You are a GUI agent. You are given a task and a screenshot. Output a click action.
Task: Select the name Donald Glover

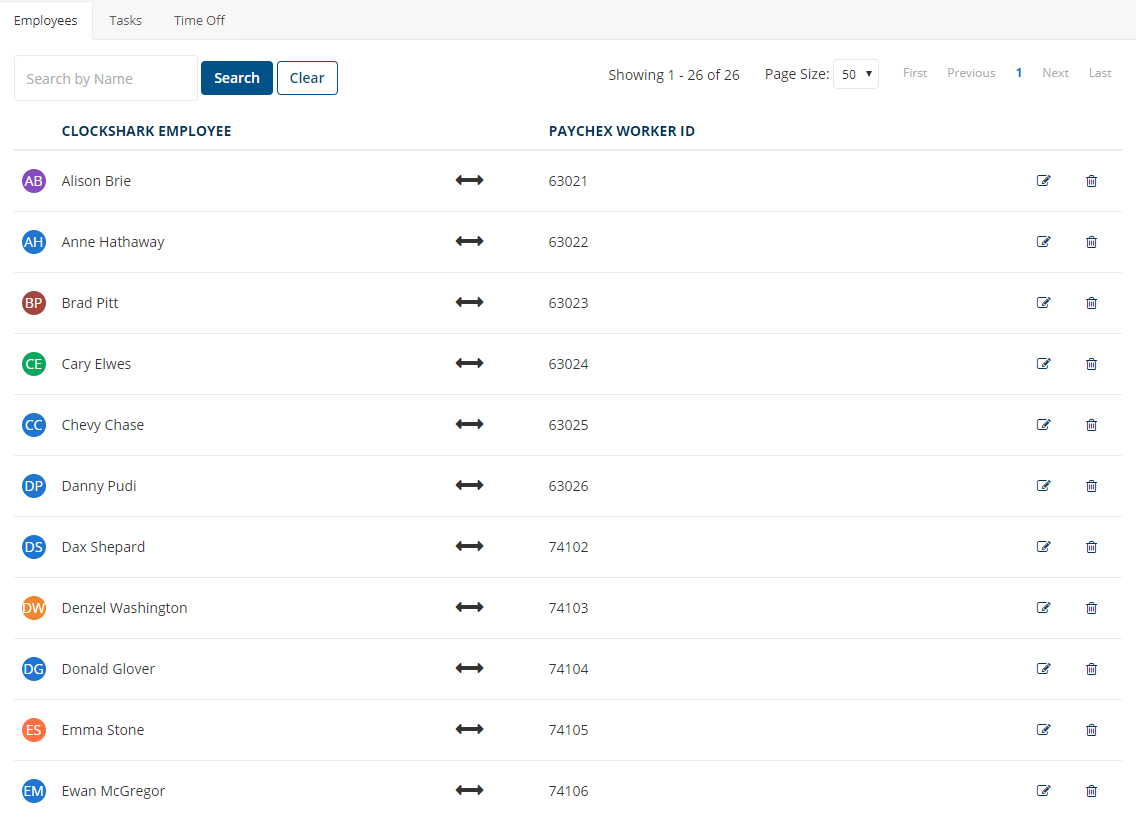pyautogui.click(x=109, y=668)
